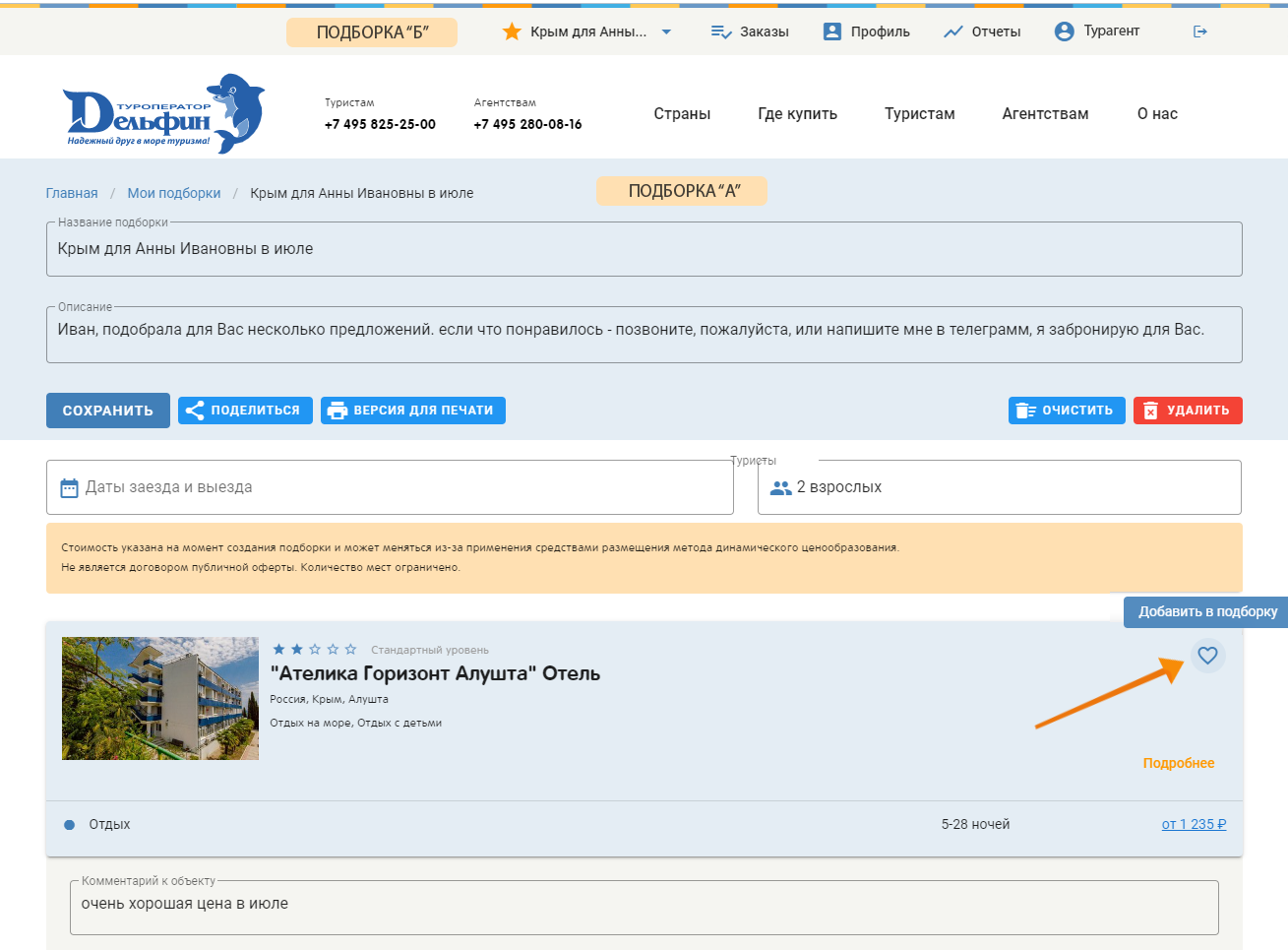Toggle the heart icon on hotel card
The width and height of the screenshot is (1288, 950).
1207,656
